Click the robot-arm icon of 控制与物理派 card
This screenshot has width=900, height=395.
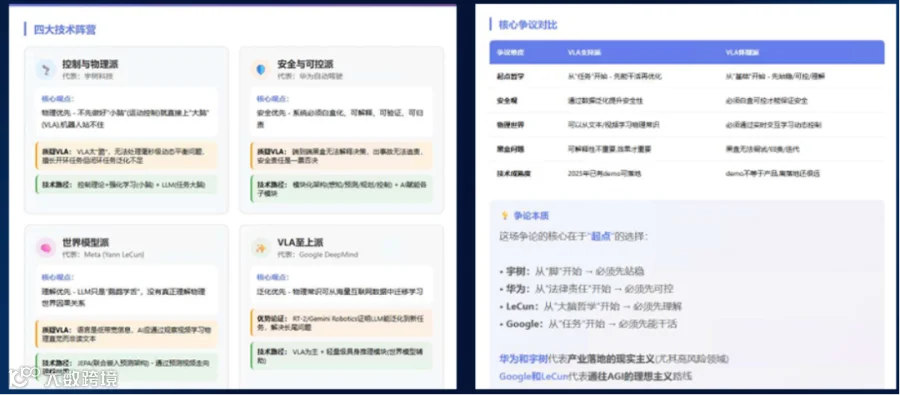(x=45, y=69)
